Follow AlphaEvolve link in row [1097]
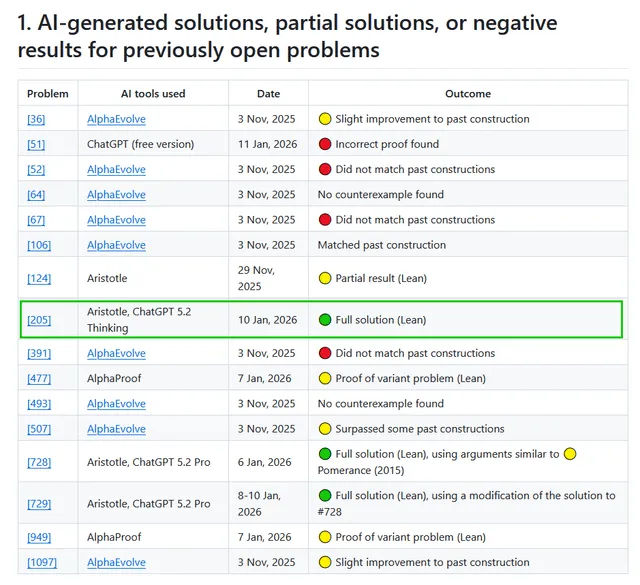The width and height of the screenshot is (640, 585). 116,563
